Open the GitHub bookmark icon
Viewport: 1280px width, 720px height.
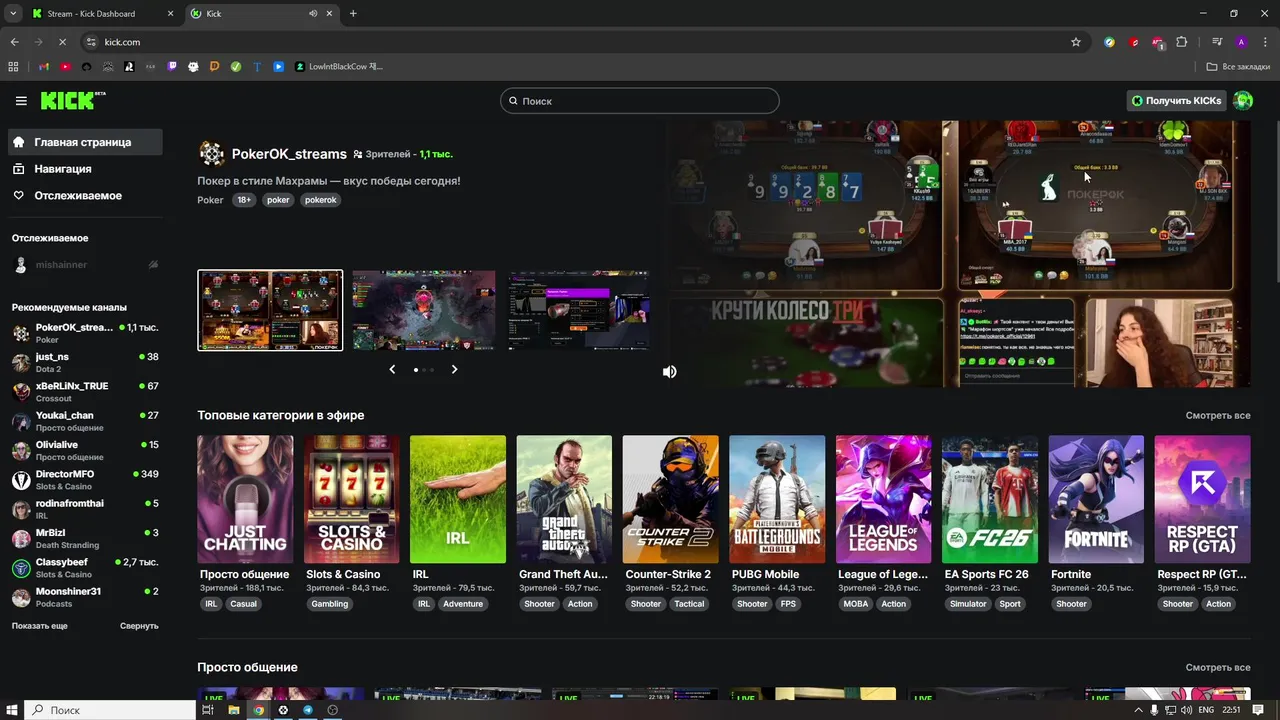point(193,67)
